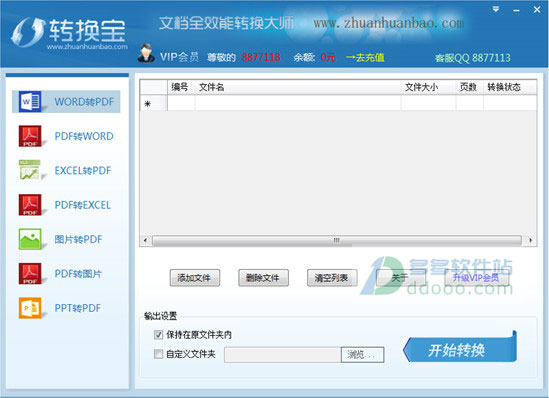Toggle the 保持在原文件夹内 checkbox

click(158, 334)
